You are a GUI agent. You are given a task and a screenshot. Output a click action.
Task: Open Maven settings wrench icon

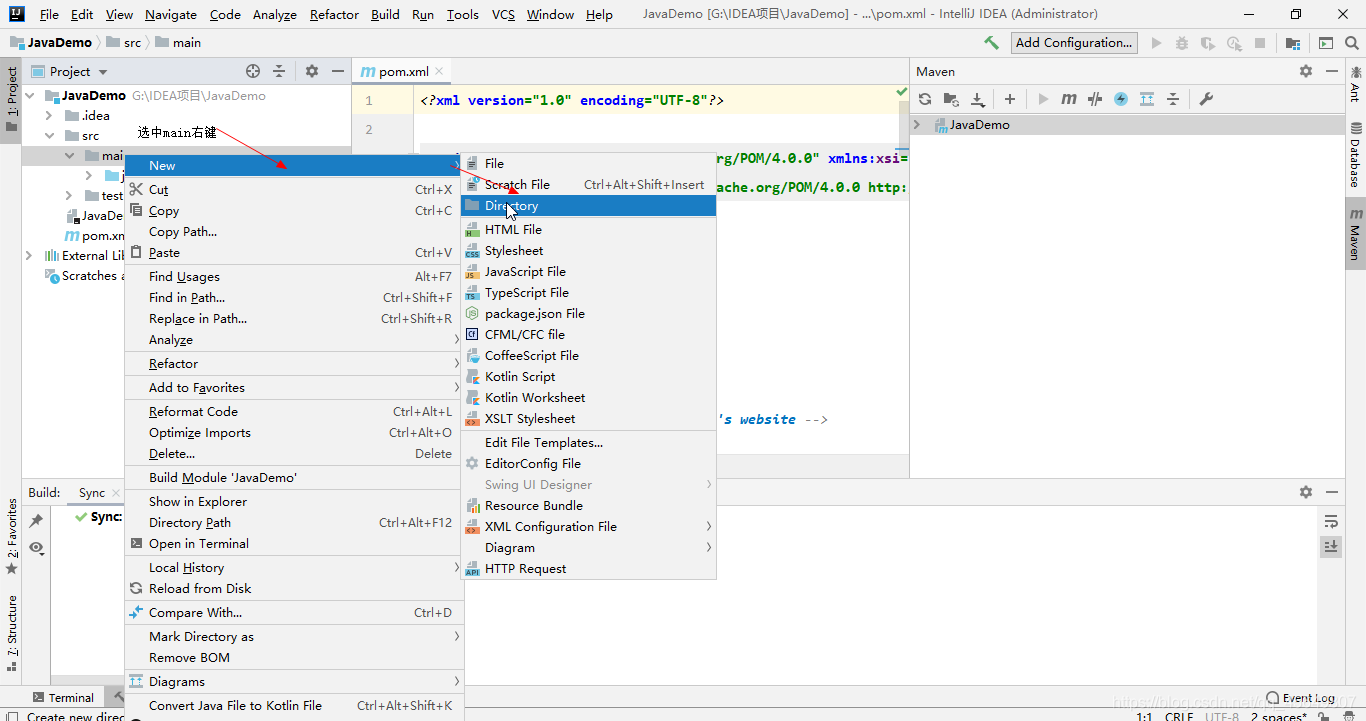(x=1206, y=99)
